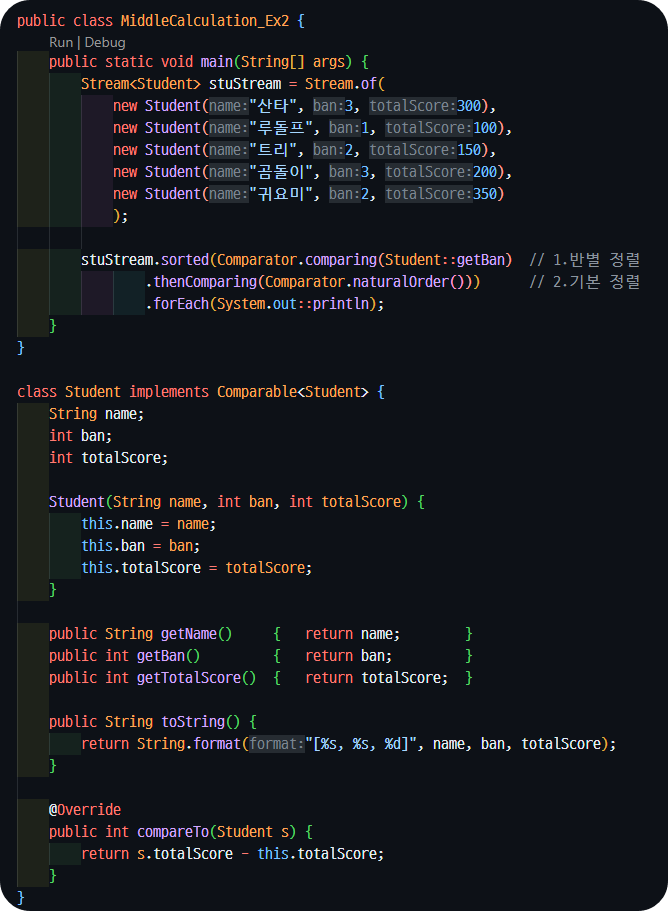This screenshot has height=911, width=668.
Task: Click the getBan method declaration name
Action: (x=161, y=656)
